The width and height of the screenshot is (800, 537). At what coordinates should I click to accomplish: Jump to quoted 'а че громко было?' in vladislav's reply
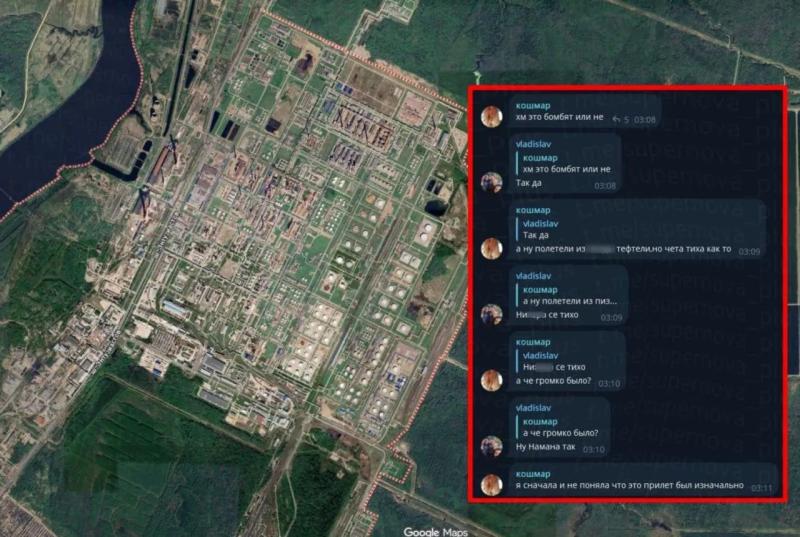558,427
